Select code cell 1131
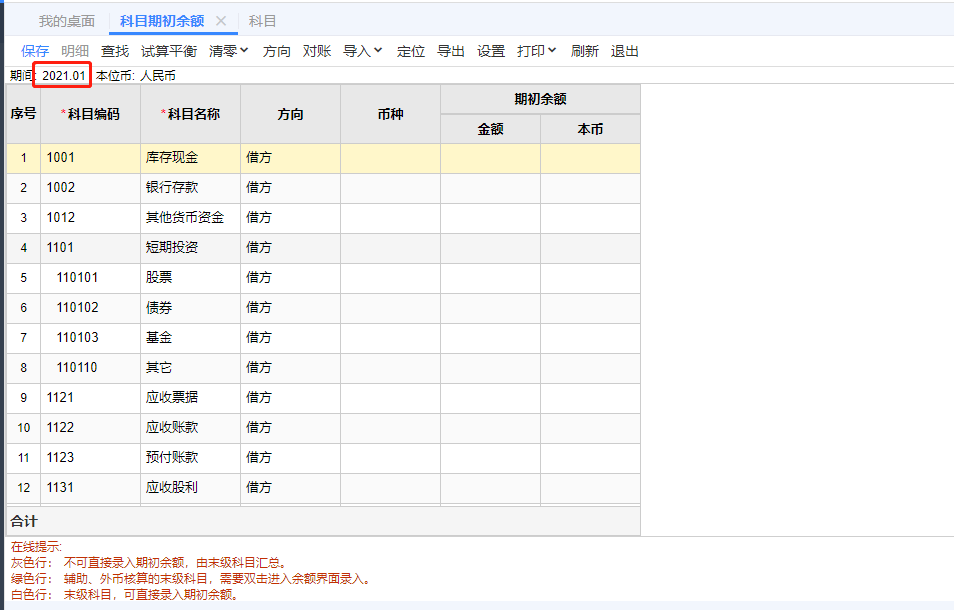The image size is (954, 610). pos(91,488)
